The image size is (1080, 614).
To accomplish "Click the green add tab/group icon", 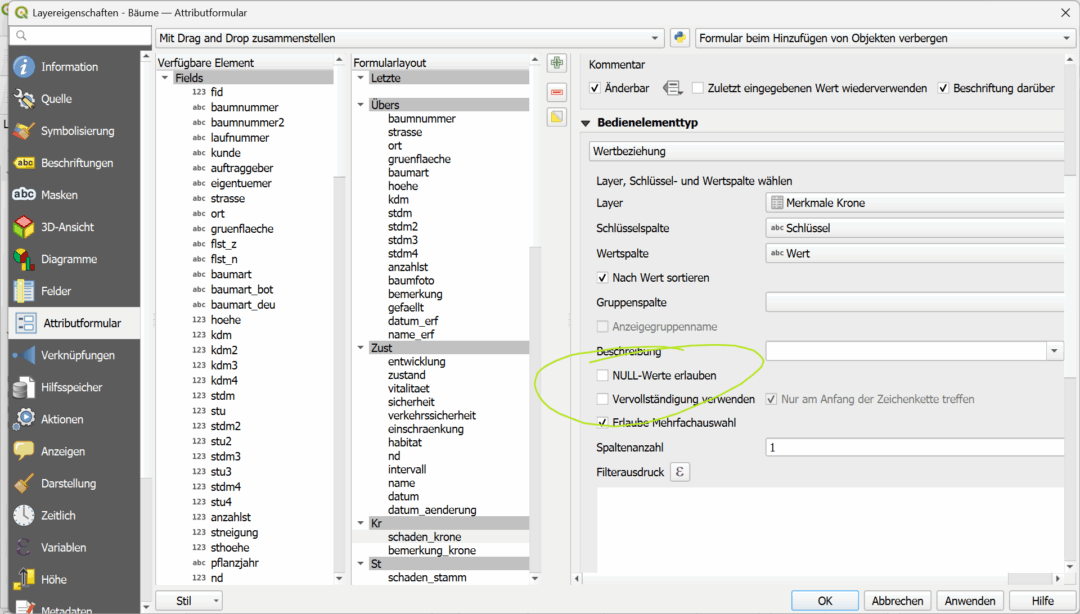I will [557, 64].
